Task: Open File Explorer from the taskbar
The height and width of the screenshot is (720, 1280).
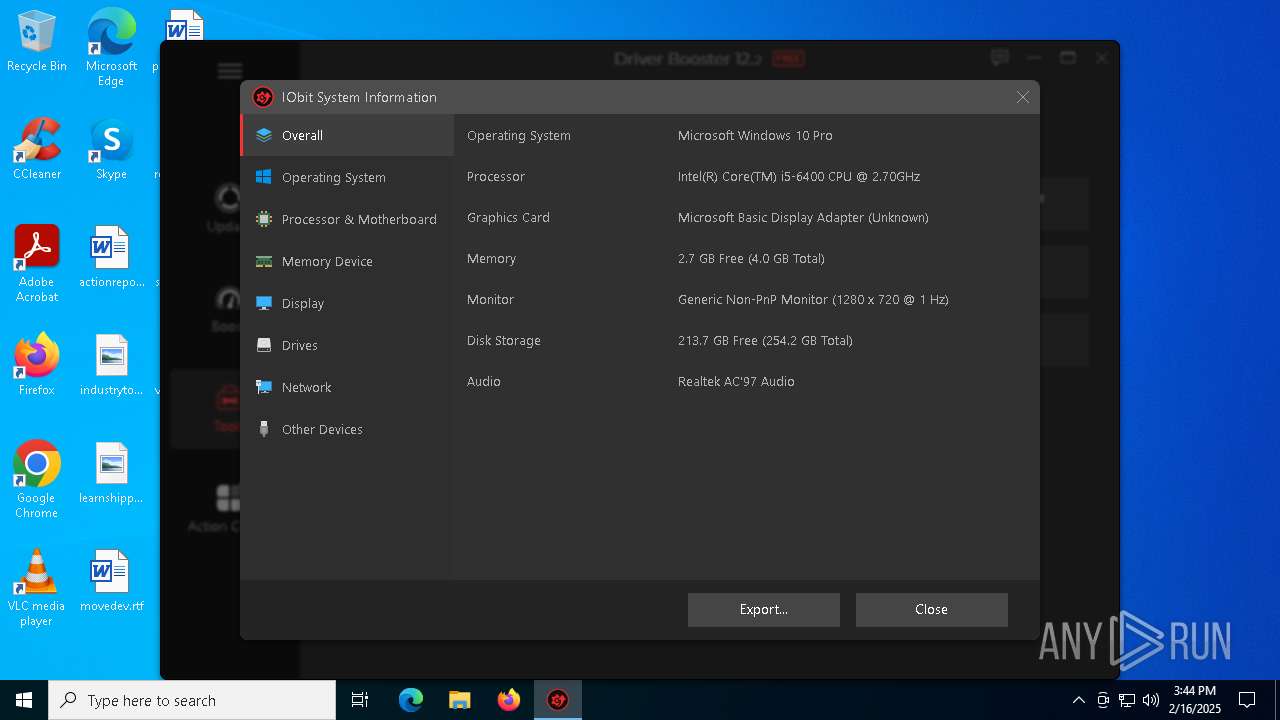Action: pyautogui.click(x=460, y=700)
